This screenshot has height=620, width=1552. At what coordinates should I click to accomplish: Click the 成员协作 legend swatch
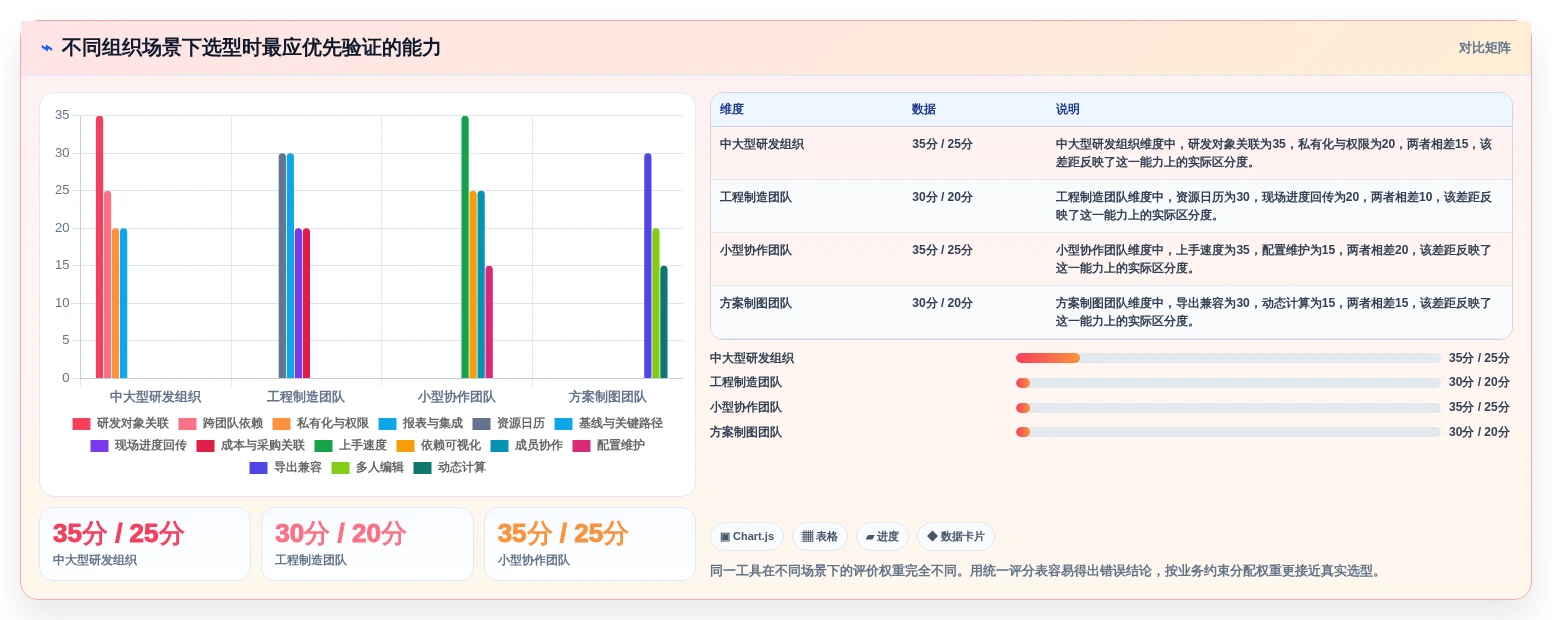click(x=499, y=446)
